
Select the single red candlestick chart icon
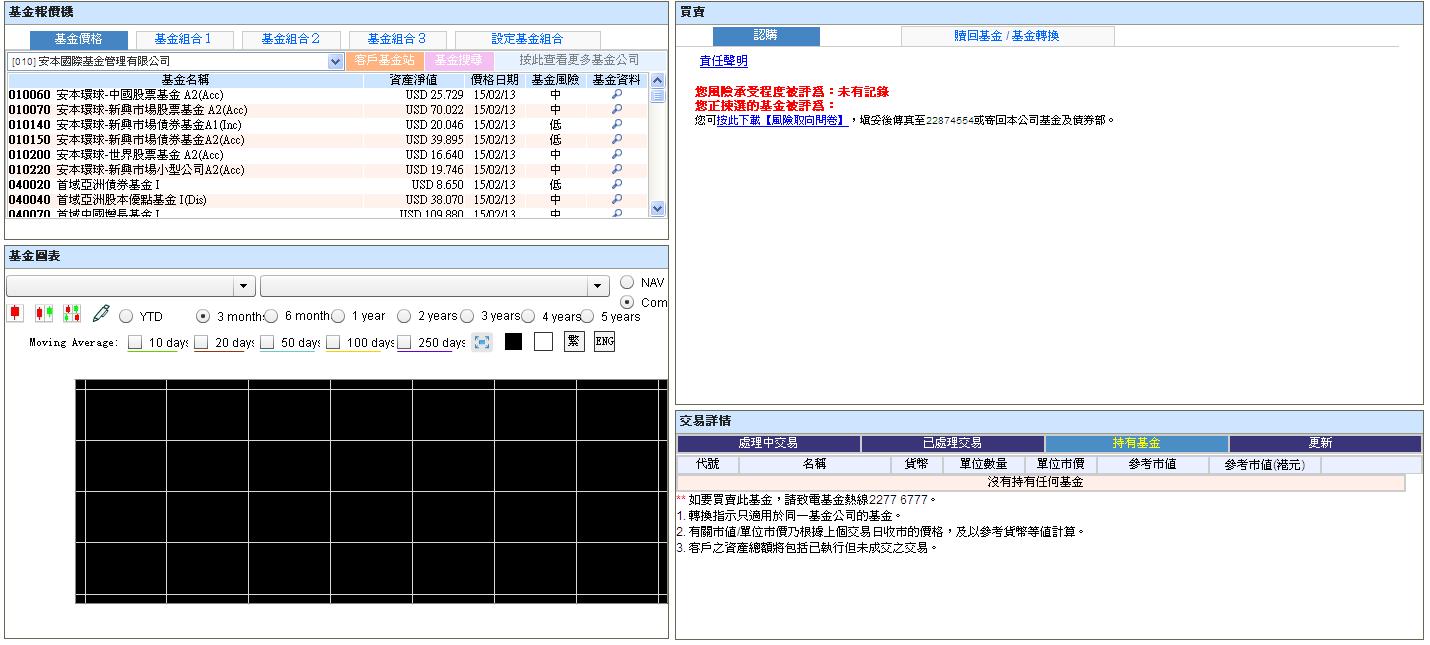click(15, 314)
